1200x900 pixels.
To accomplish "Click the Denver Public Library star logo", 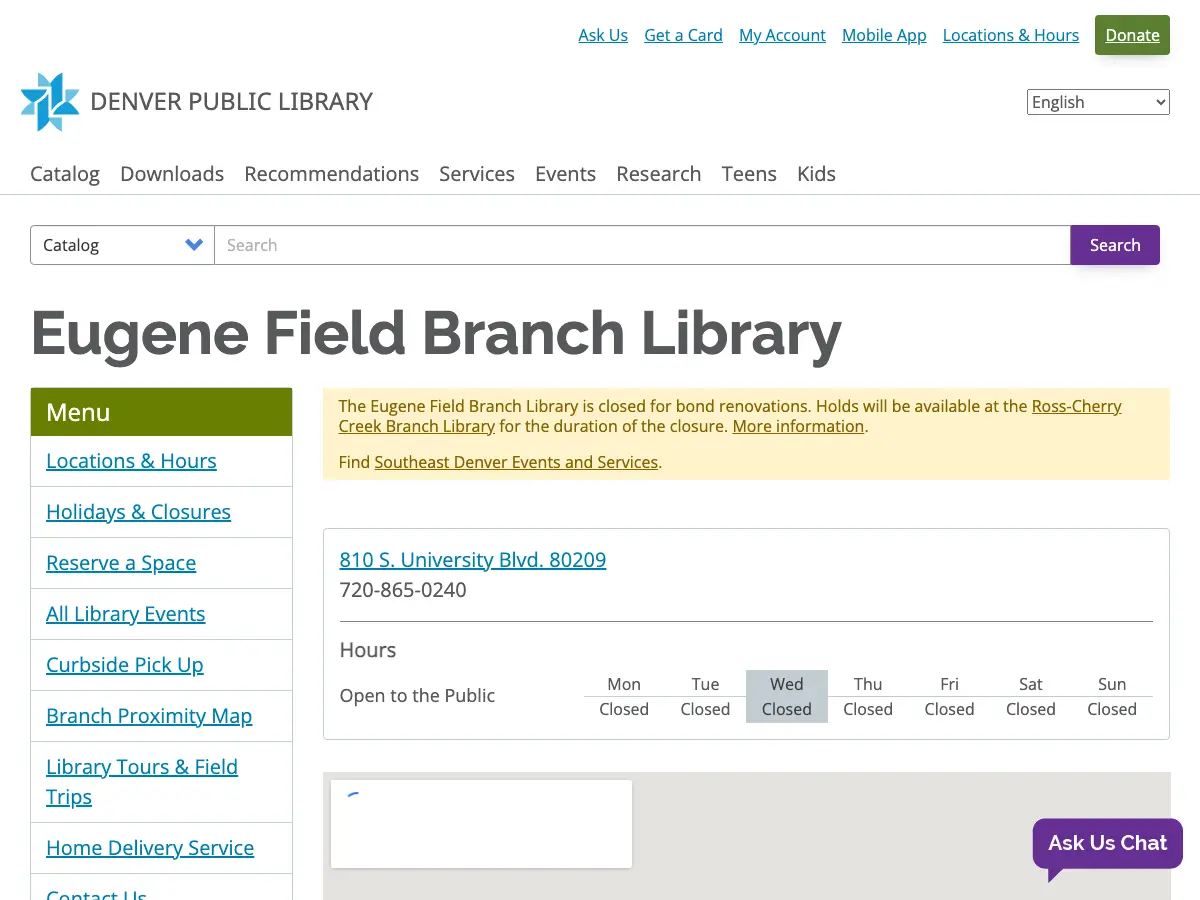I will point(50,102).
